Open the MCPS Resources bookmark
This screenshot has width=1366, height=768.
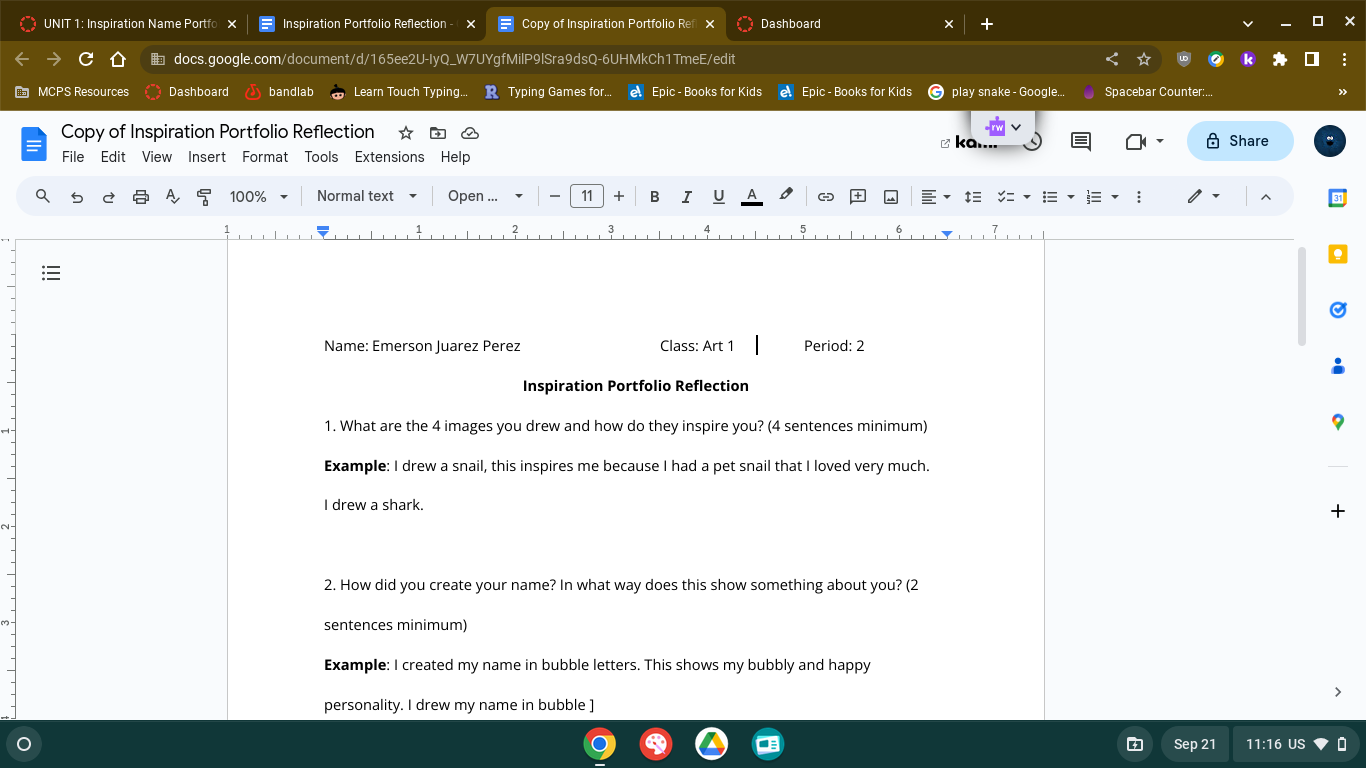tap(73, 92)
